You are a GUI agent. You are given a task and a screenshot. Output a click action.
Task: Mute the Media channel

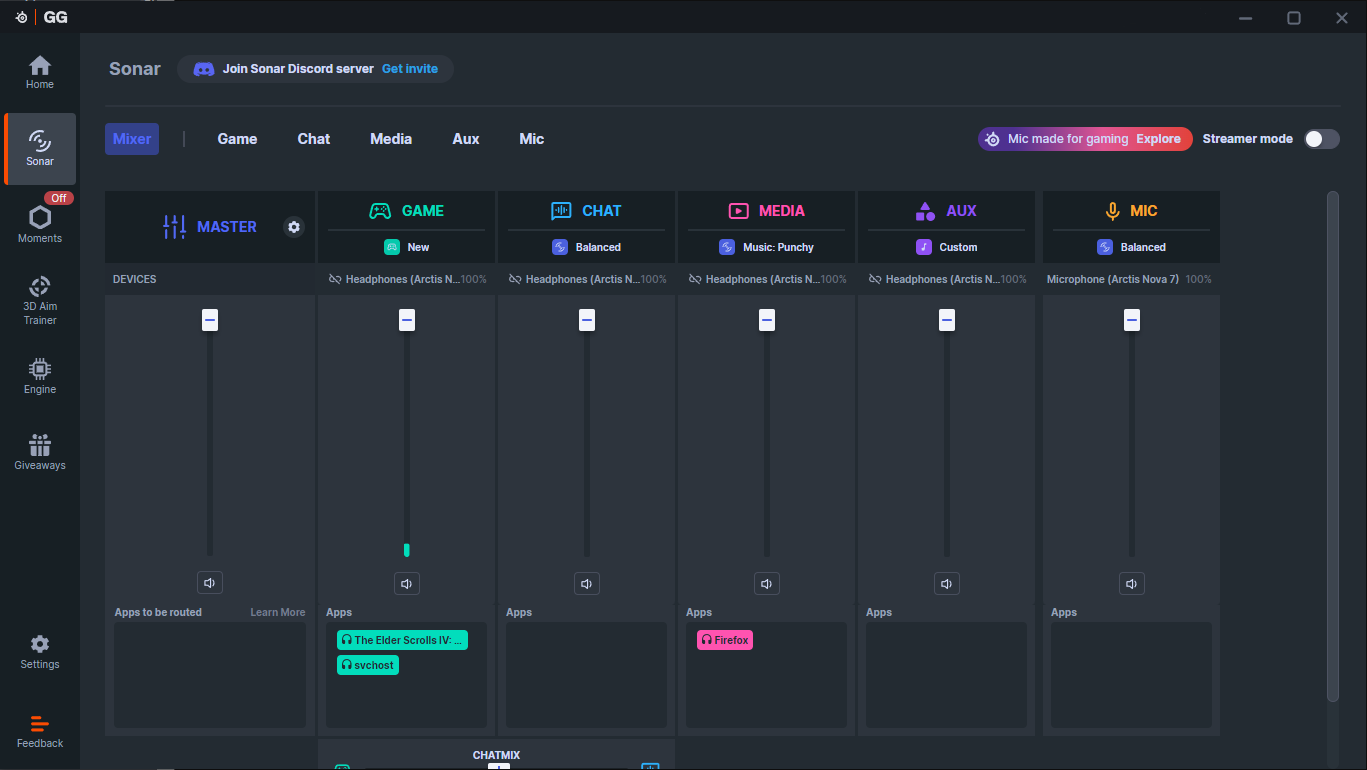pos(767,583)
